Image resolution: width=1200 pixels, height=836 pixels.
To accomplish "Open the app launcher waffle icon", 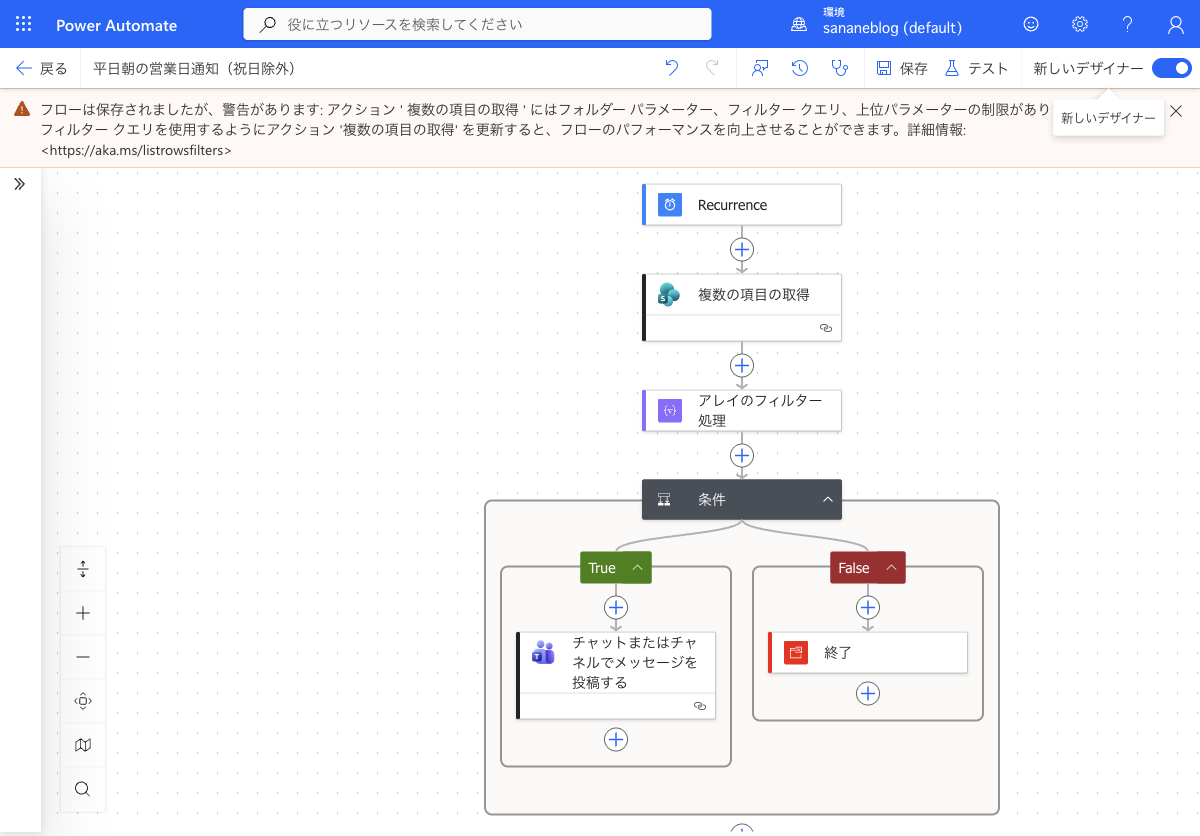I will click(x=24, y=24).
